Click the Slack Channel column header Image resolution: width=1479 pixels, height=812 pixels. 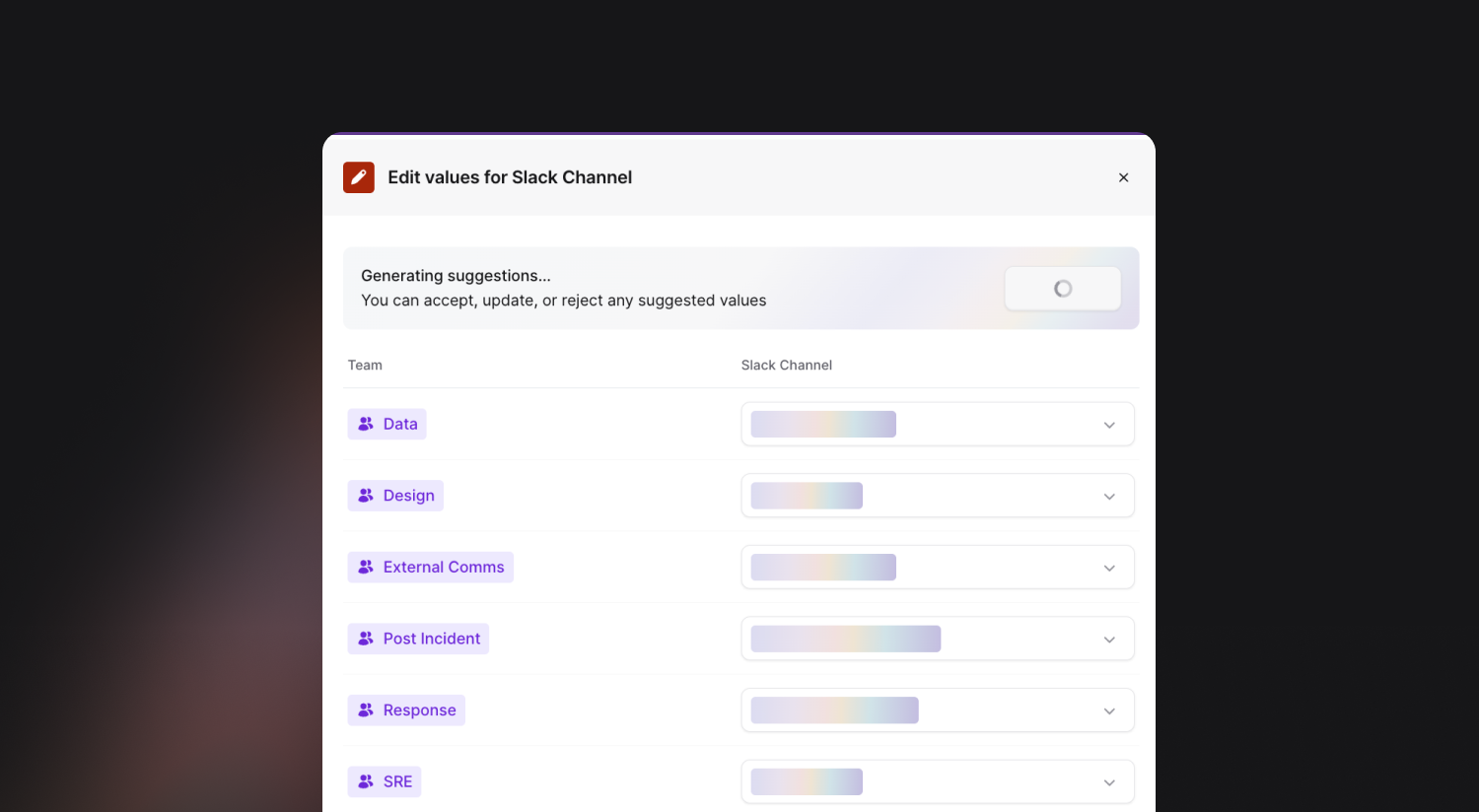point(786,365)
